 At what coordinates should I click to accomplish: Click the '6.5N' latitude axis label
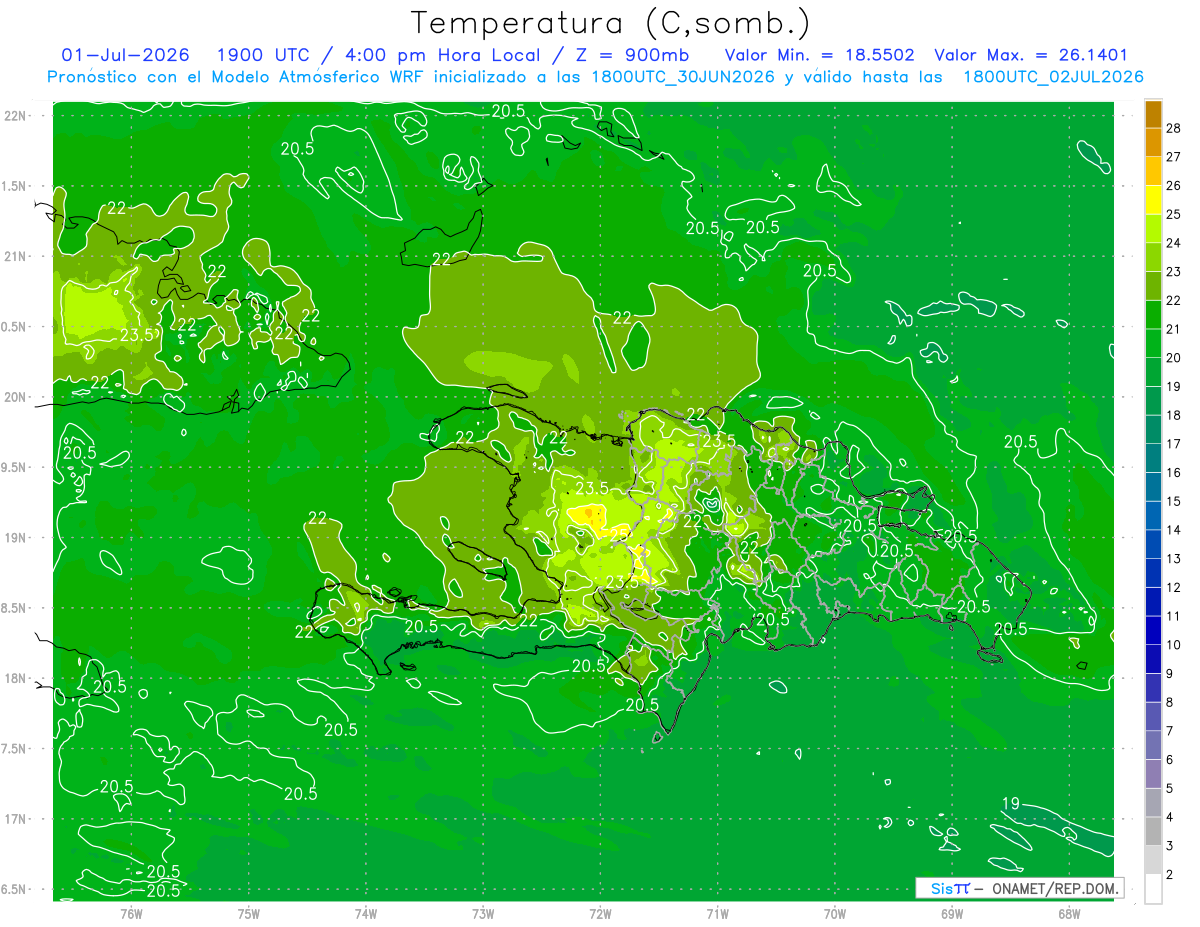point(15,890)
